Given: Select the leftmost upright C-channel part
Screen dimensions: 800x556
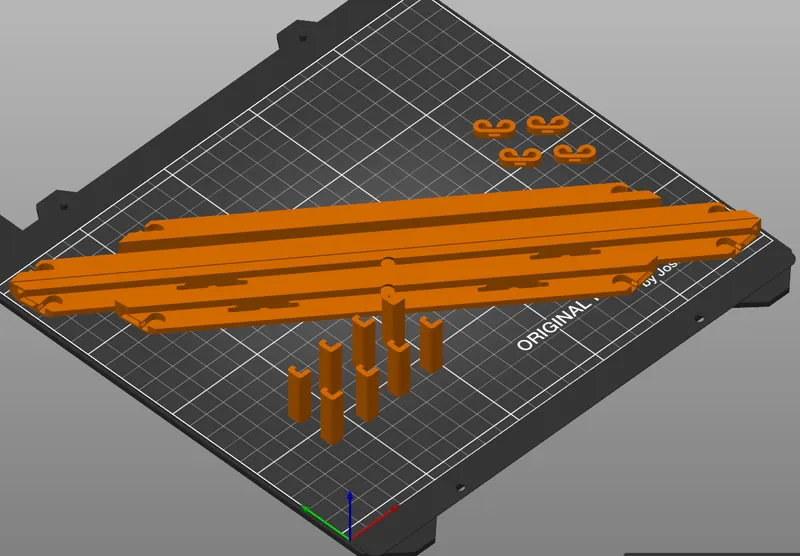Looking at the screenshot, I should point(299,394).
